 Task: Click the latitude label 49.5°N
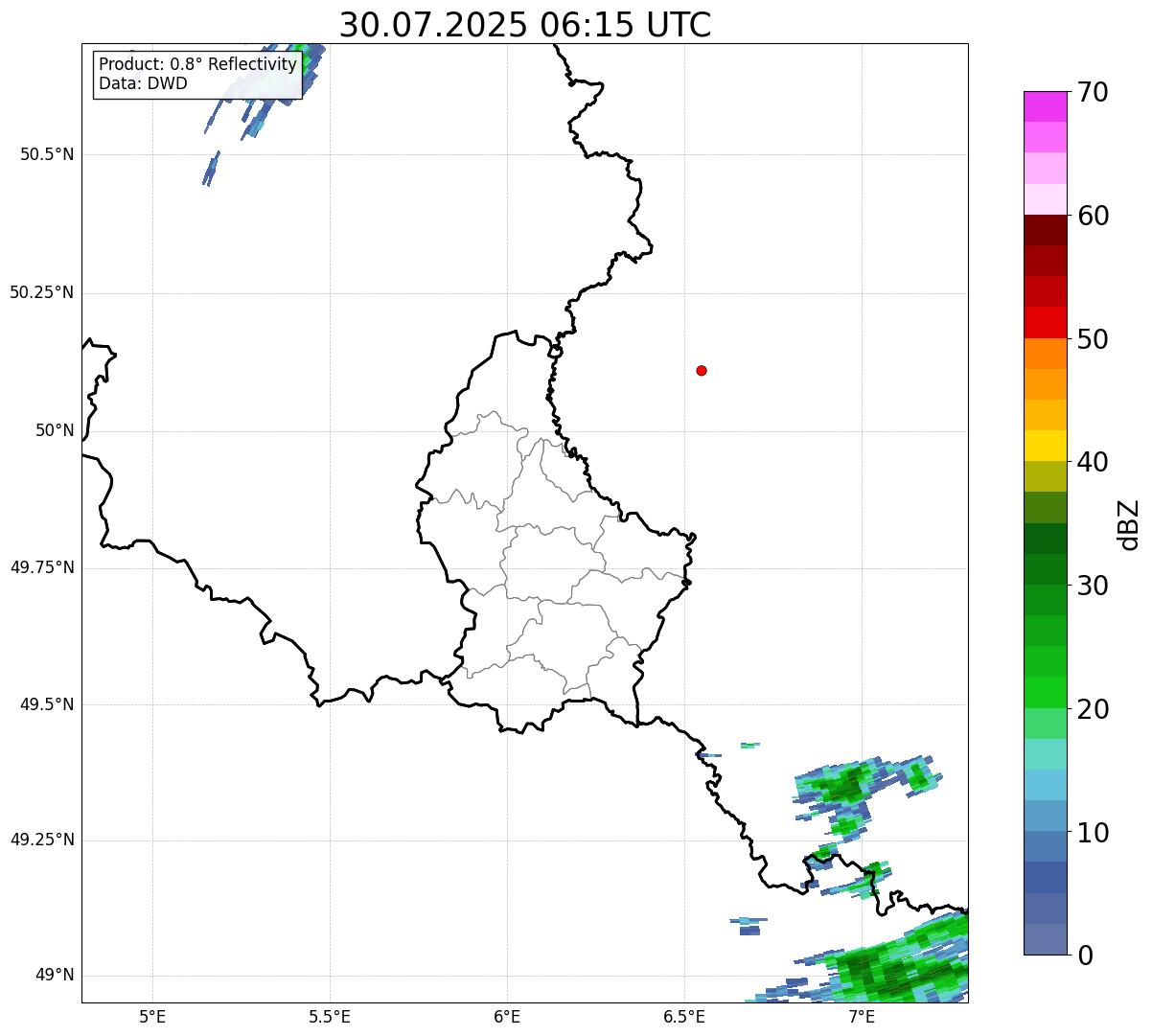tap(47, 704)
